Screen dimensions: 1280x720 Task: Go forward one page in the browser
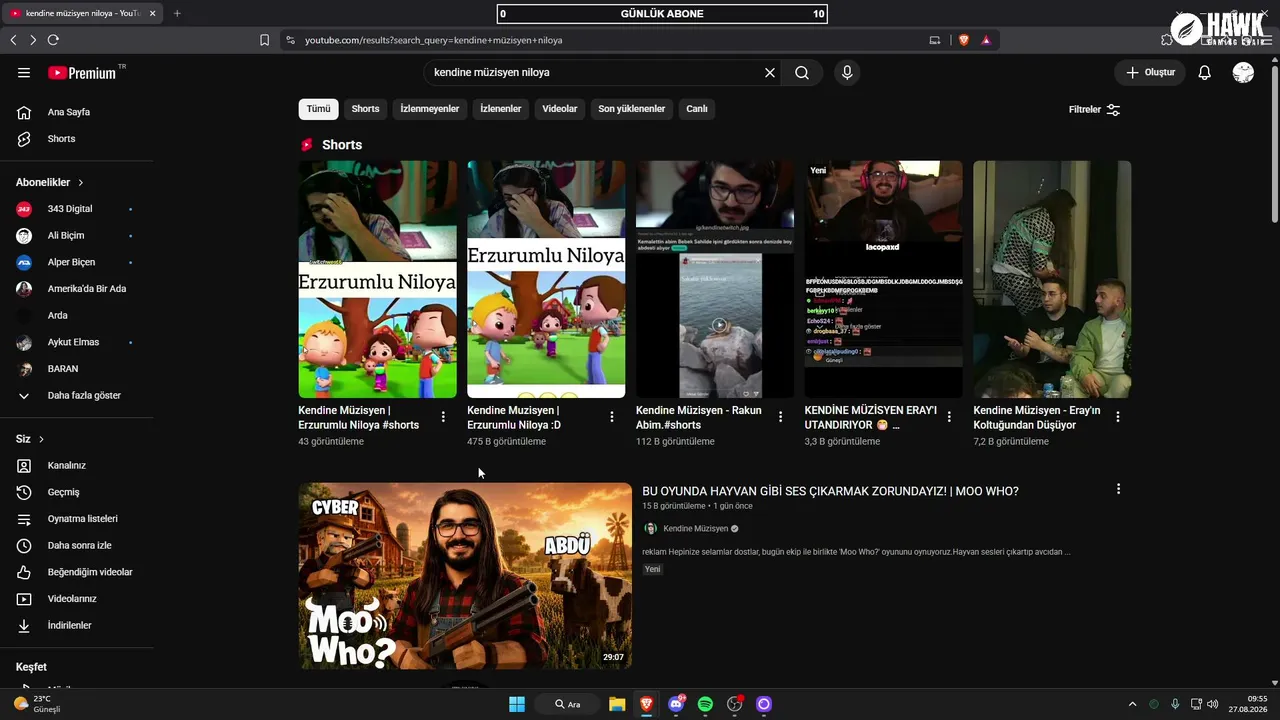coord(33,40)
